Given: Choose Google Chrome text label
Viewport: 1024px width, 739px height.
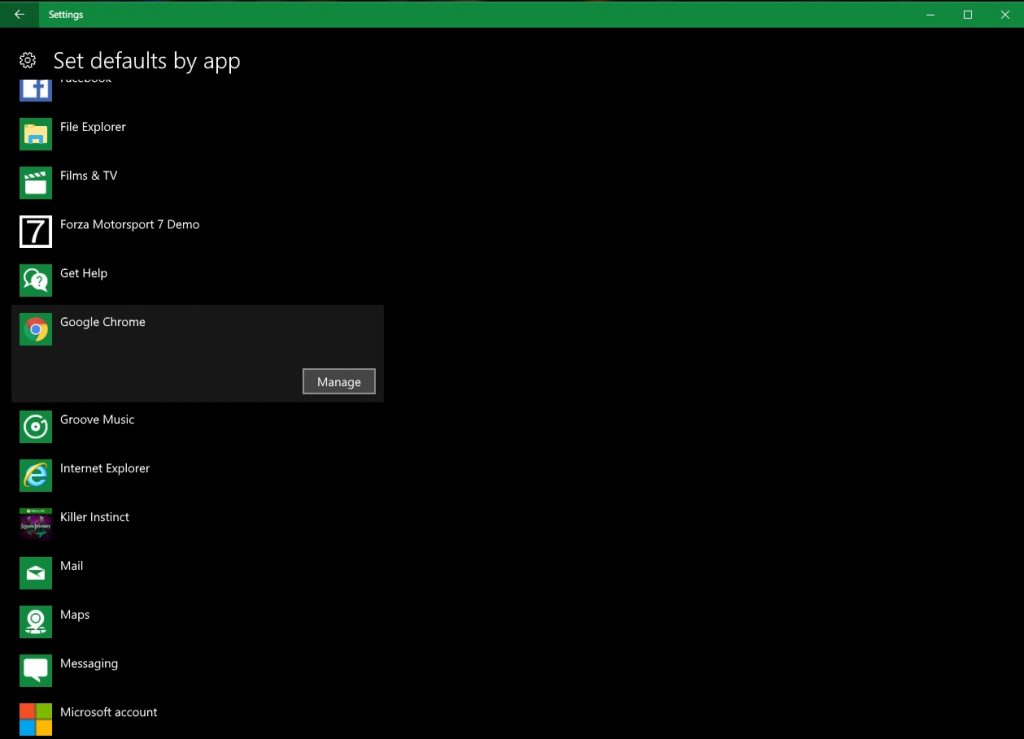Looking at the screenshot, I should [103, 322].
